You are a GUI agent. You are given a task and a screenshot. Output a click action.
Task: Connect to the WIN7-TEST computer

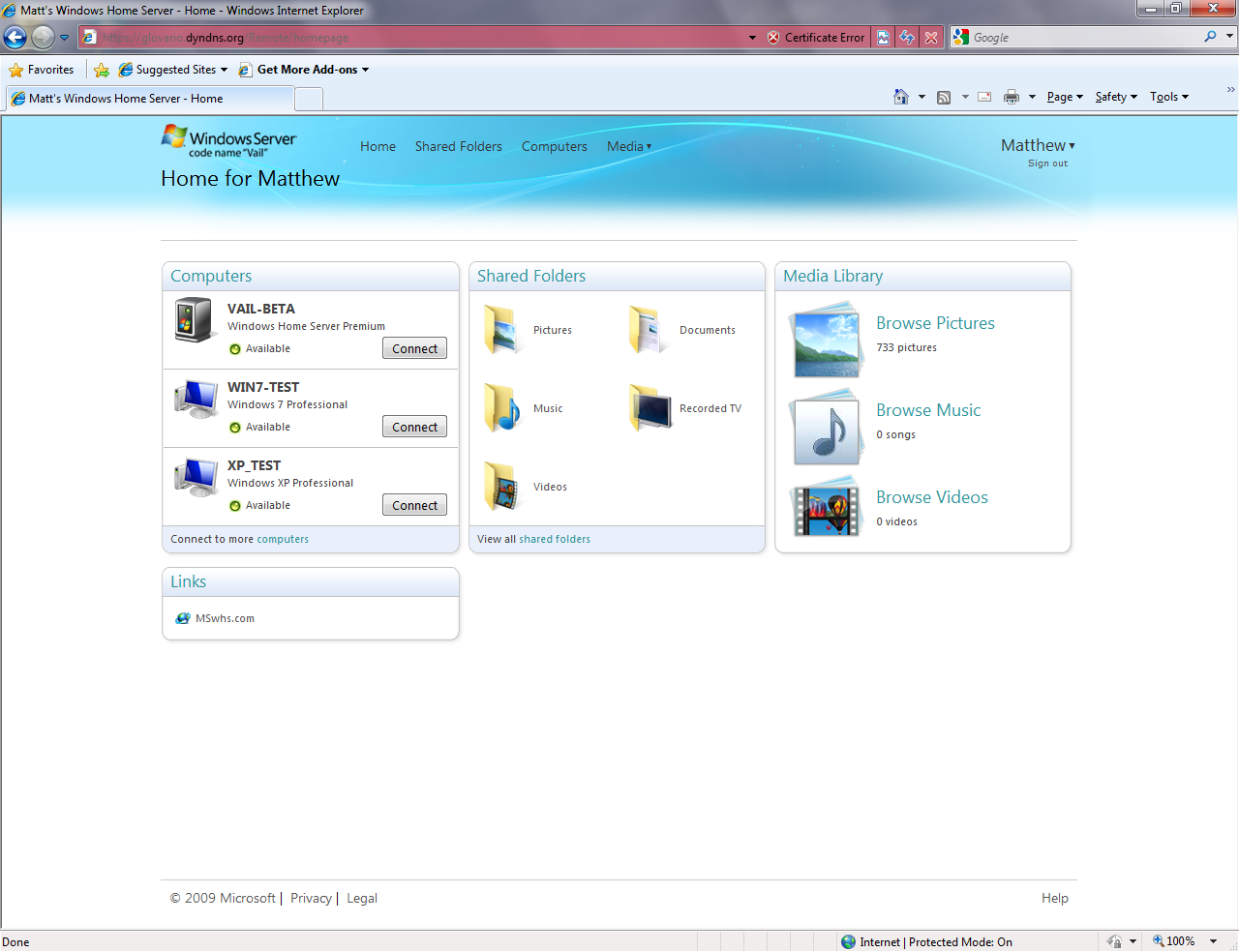[414, 427]
